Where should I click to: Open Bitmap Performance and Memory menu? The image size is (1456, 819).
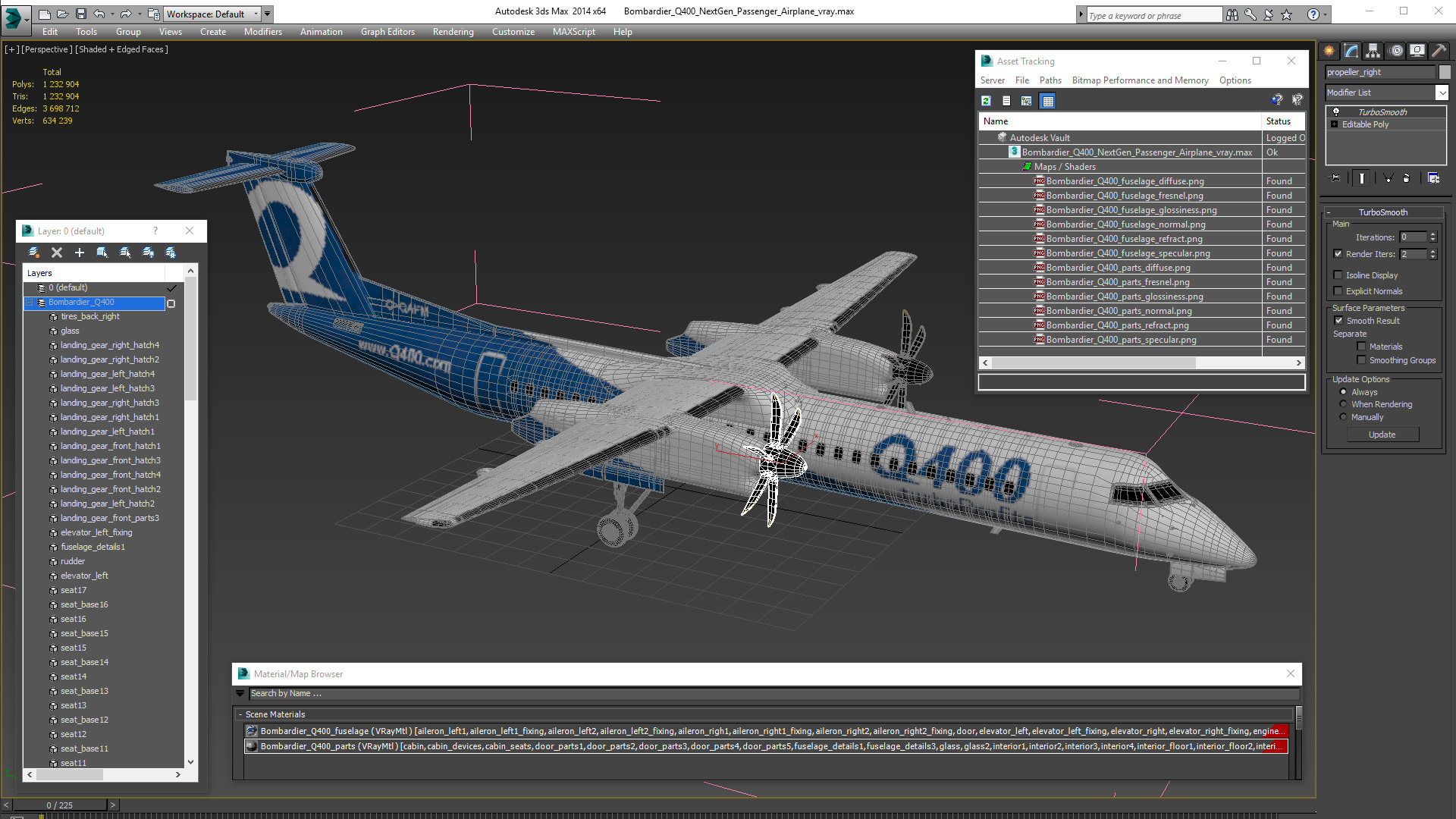coord(1140,80)
